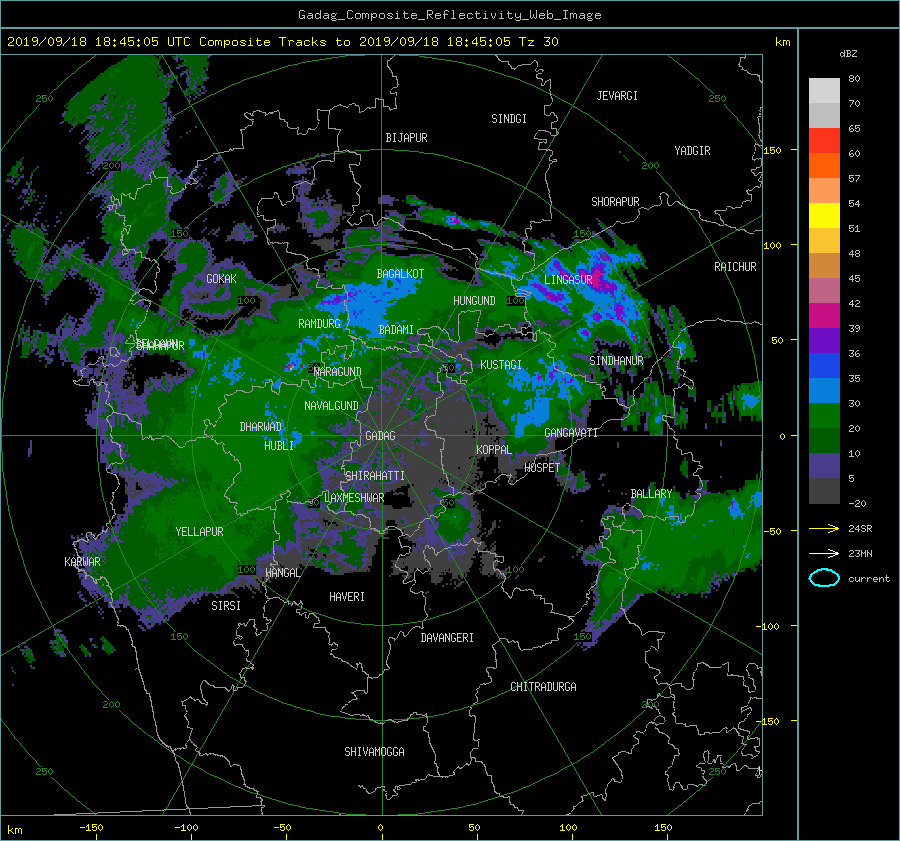Click the KOPPAL label
This screenshot has width=900, height=841.
(x=494, y=449)
